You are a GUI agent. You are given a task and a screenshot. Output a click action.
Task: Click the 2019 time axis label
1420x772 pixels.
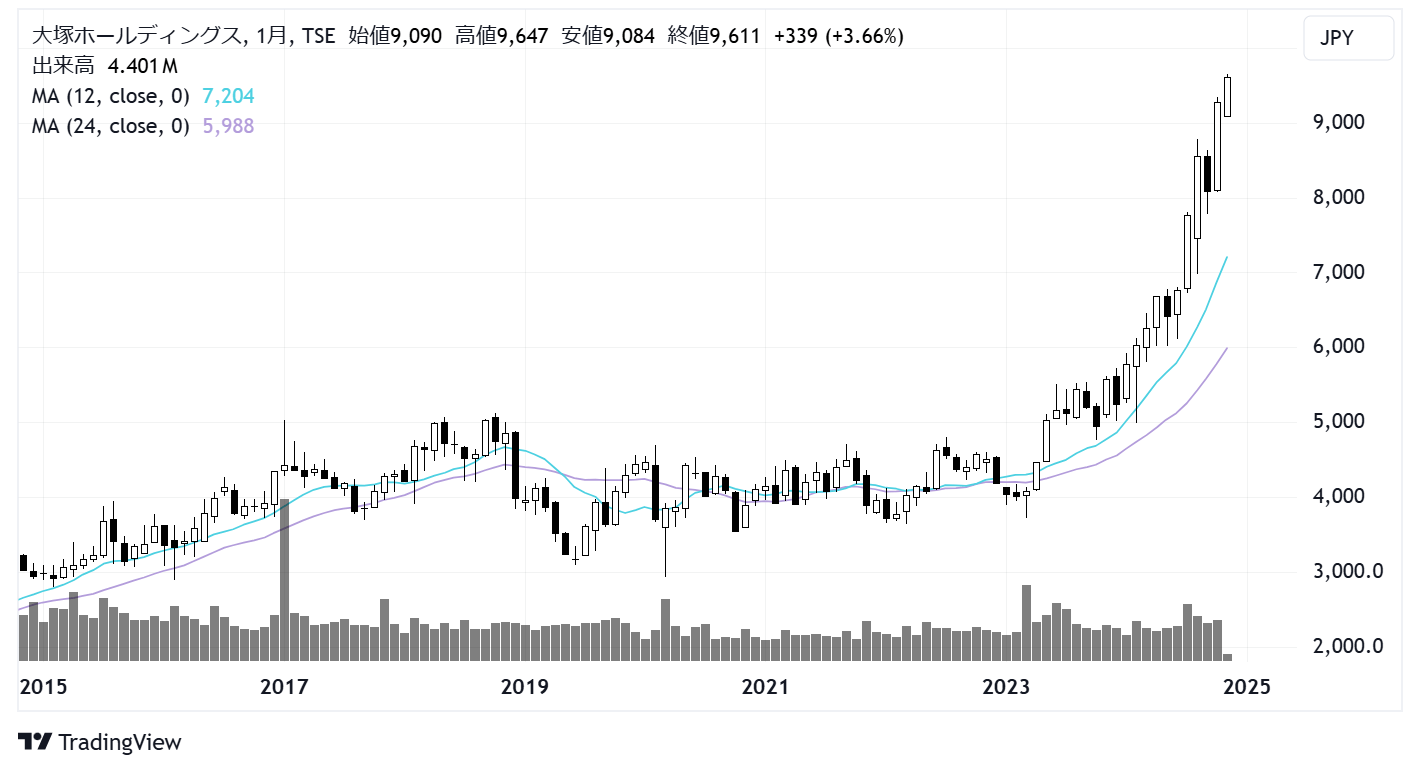[x=524, y=688]
